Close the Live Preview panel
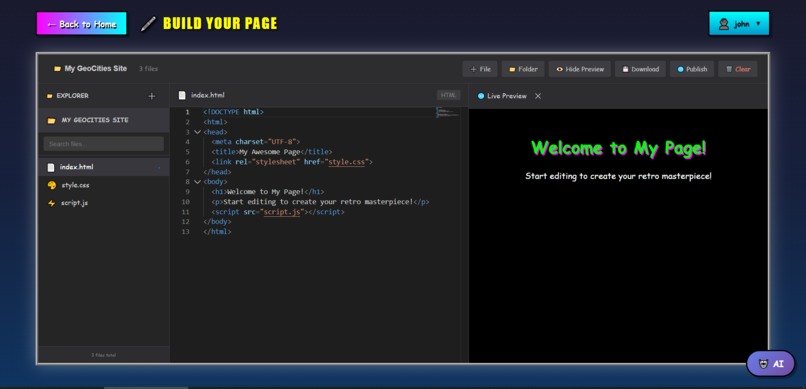 click(538, 96)
